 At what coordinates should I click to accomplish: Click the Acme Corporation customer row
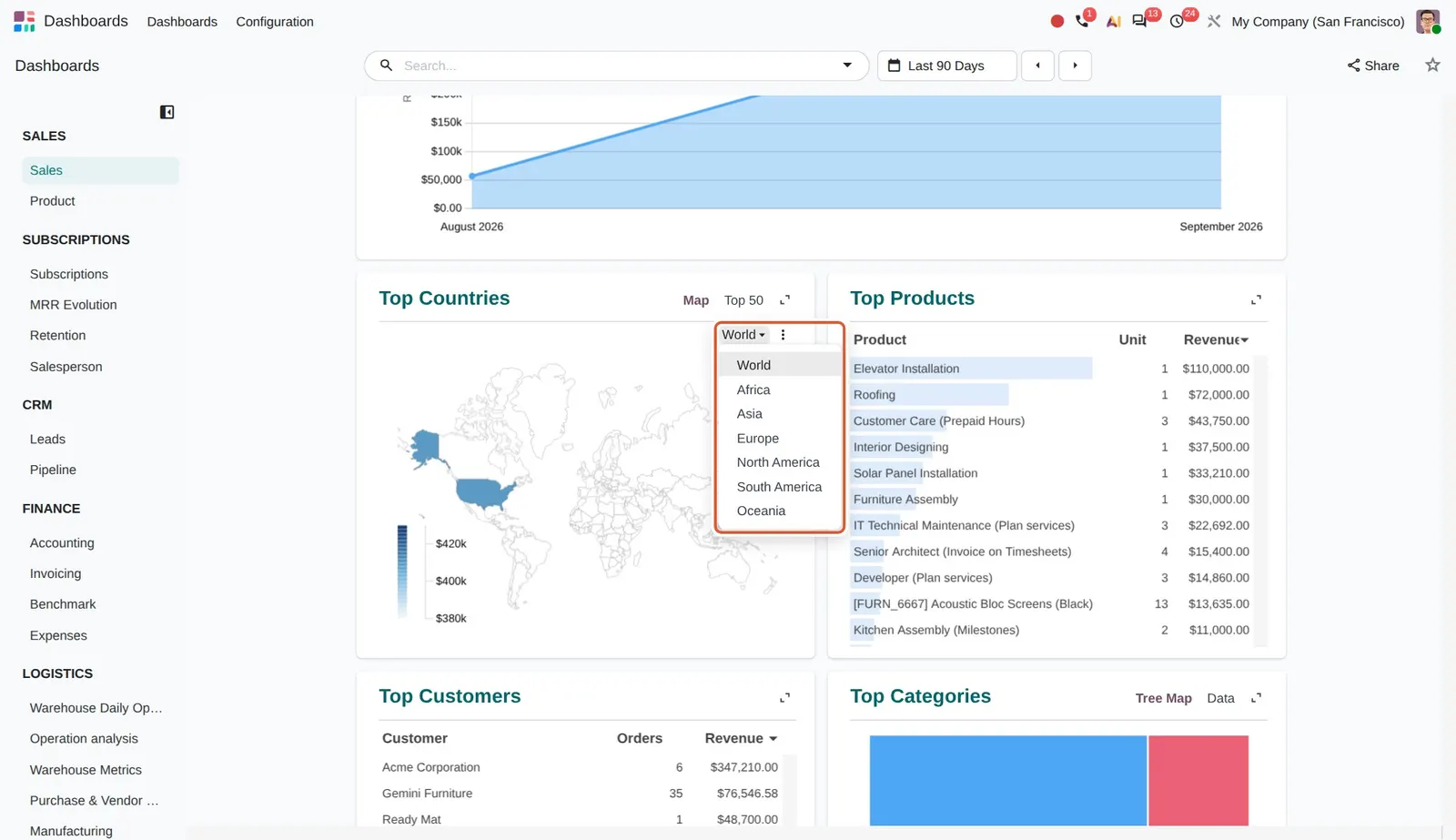click(x=581, y=767)
